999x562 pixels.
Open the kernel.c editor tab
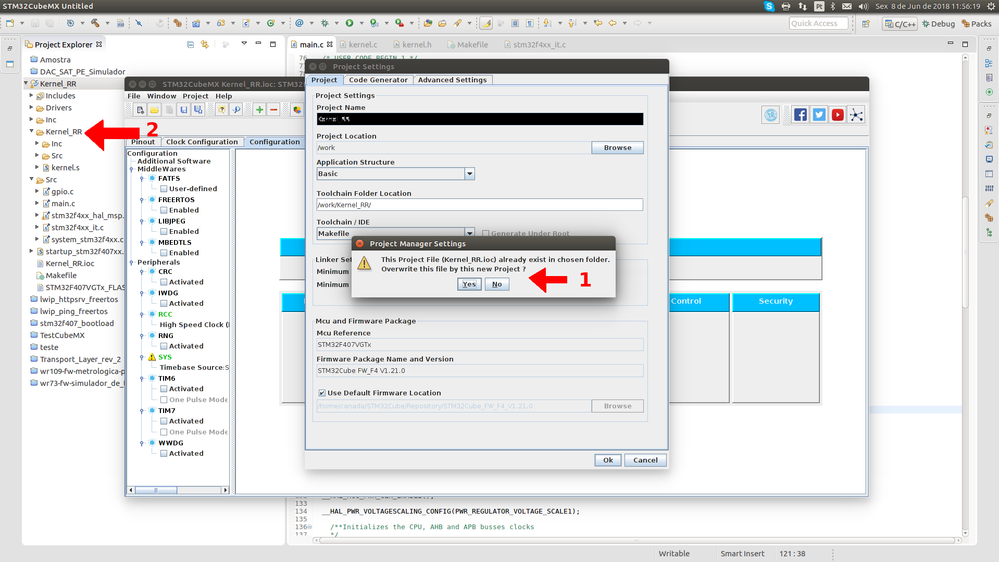[x=359, y=45]
